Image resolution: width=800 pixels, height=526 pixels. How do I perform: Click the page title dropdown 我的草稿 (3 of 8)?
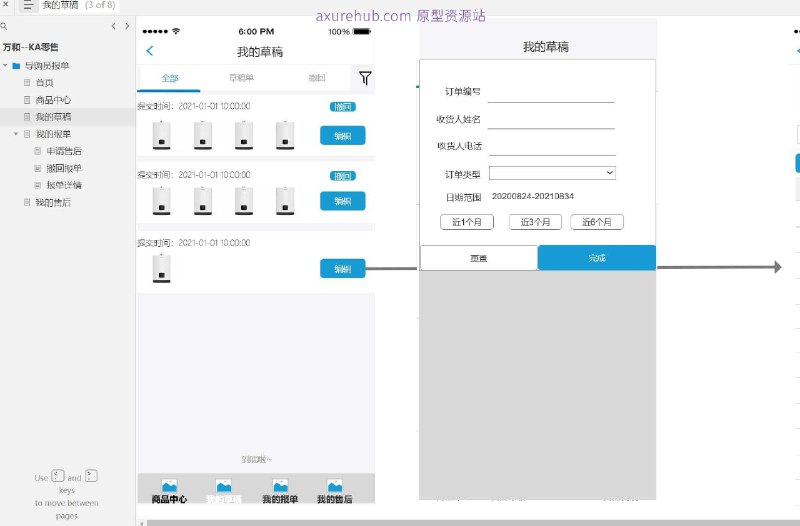point(79,5)
